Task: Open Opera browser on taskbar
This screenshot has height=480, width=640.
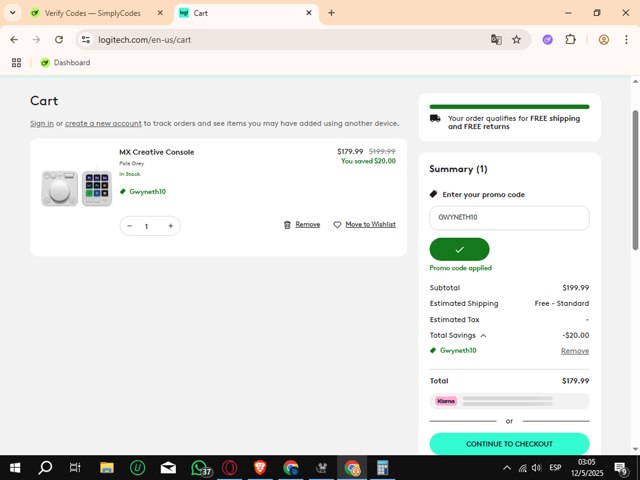Action: click(229, 468)
